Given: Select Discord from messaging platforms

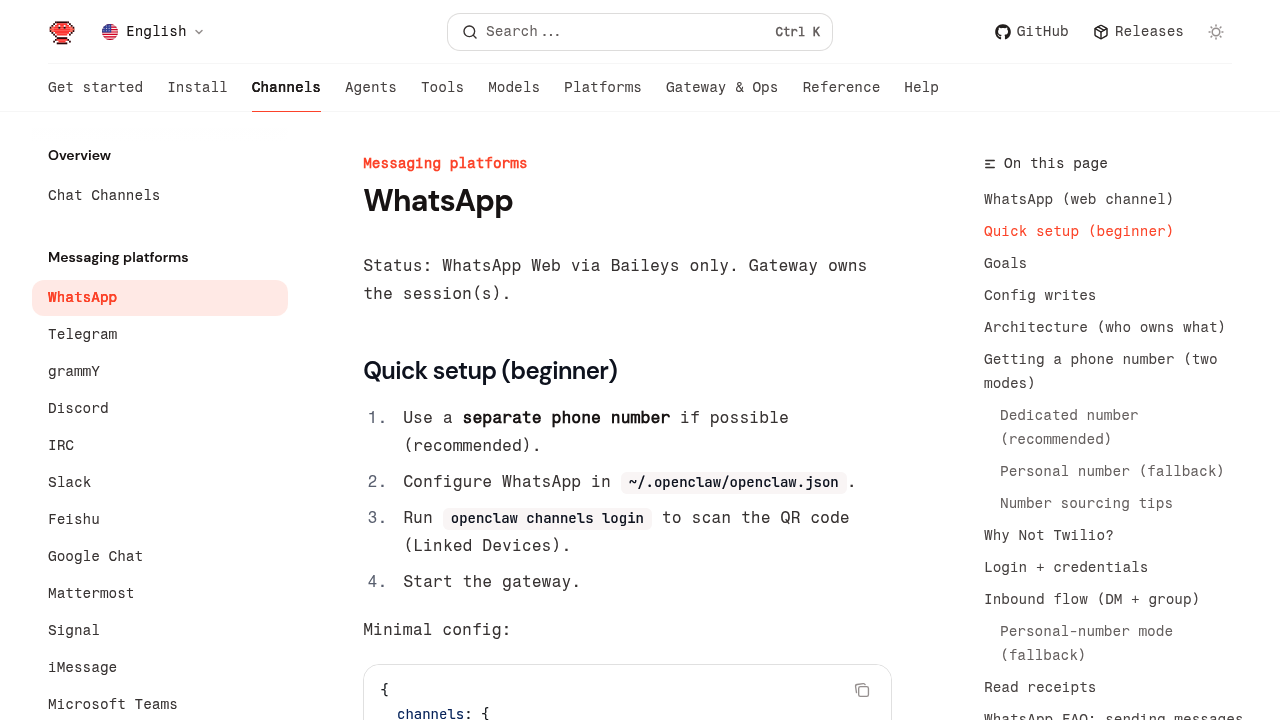Looking at the screenshot, I should click(x=78, y=409).
